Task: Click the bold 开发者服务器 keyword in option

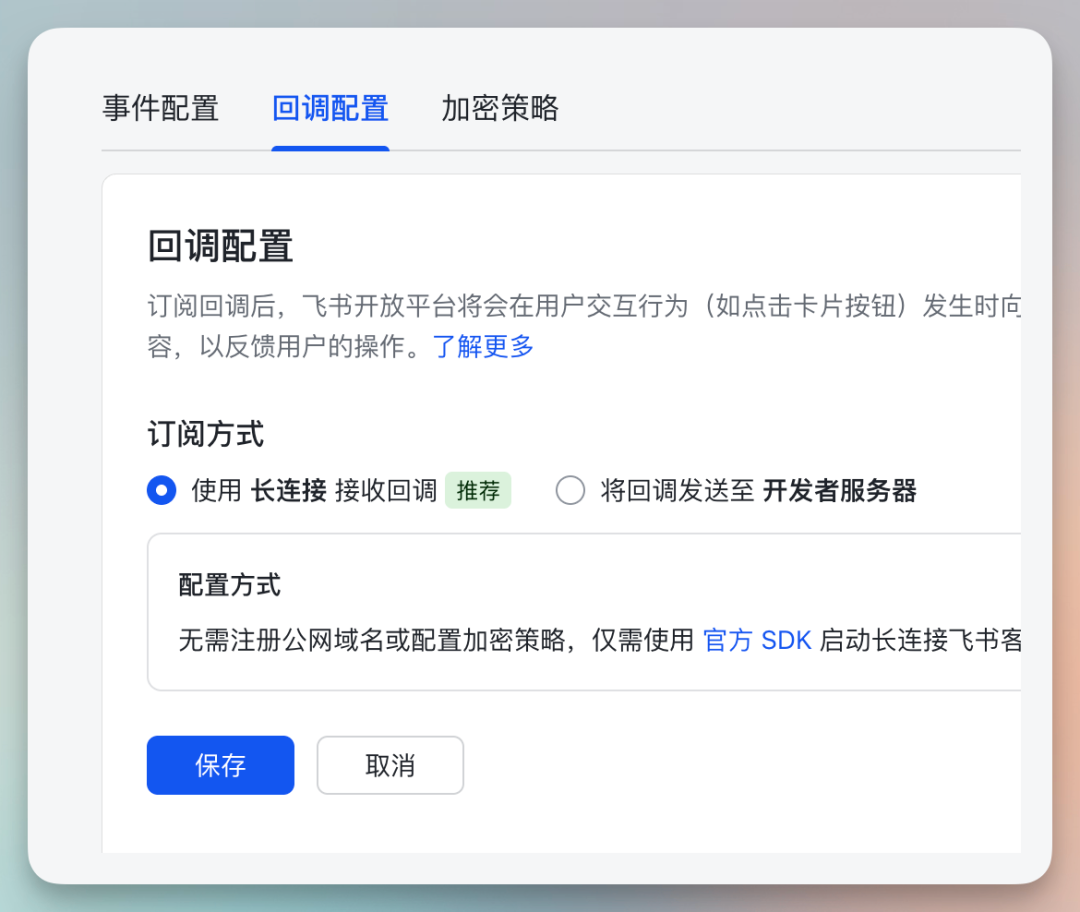Action: pos(840,491)
